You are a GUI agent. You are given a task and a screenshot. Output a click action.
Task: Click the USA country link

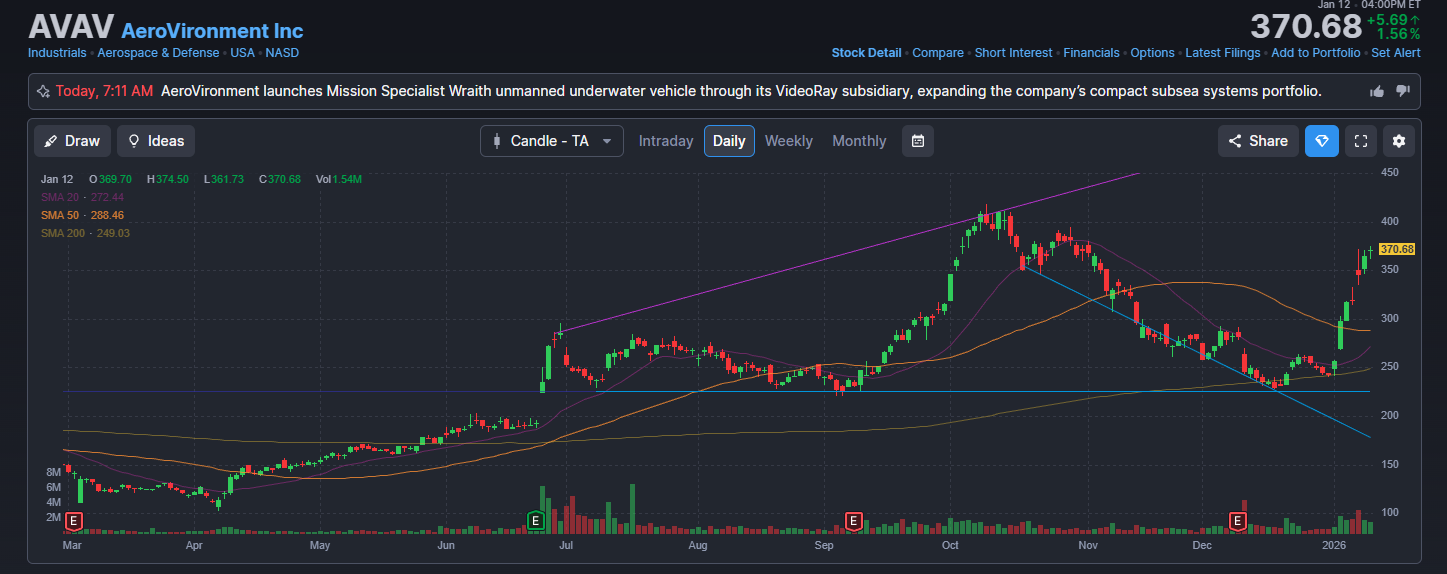point(243,53)
